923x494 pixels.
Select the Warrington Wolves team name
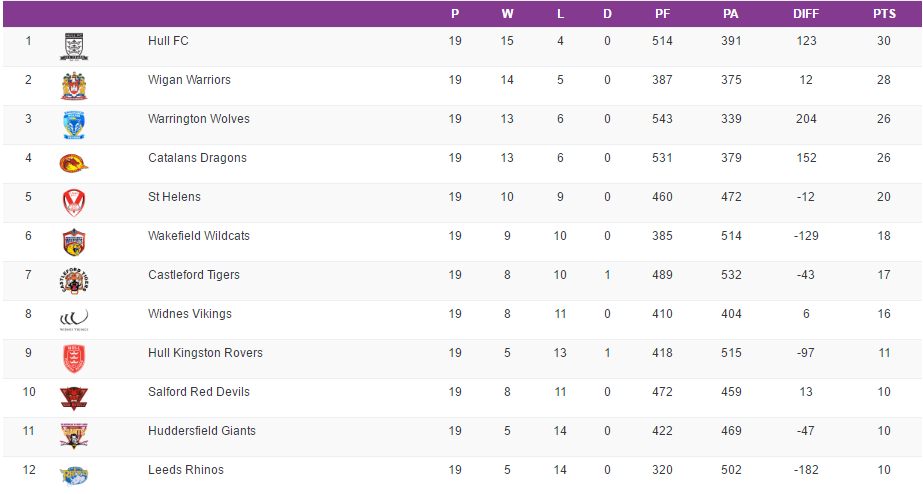(x=199, y=119)
